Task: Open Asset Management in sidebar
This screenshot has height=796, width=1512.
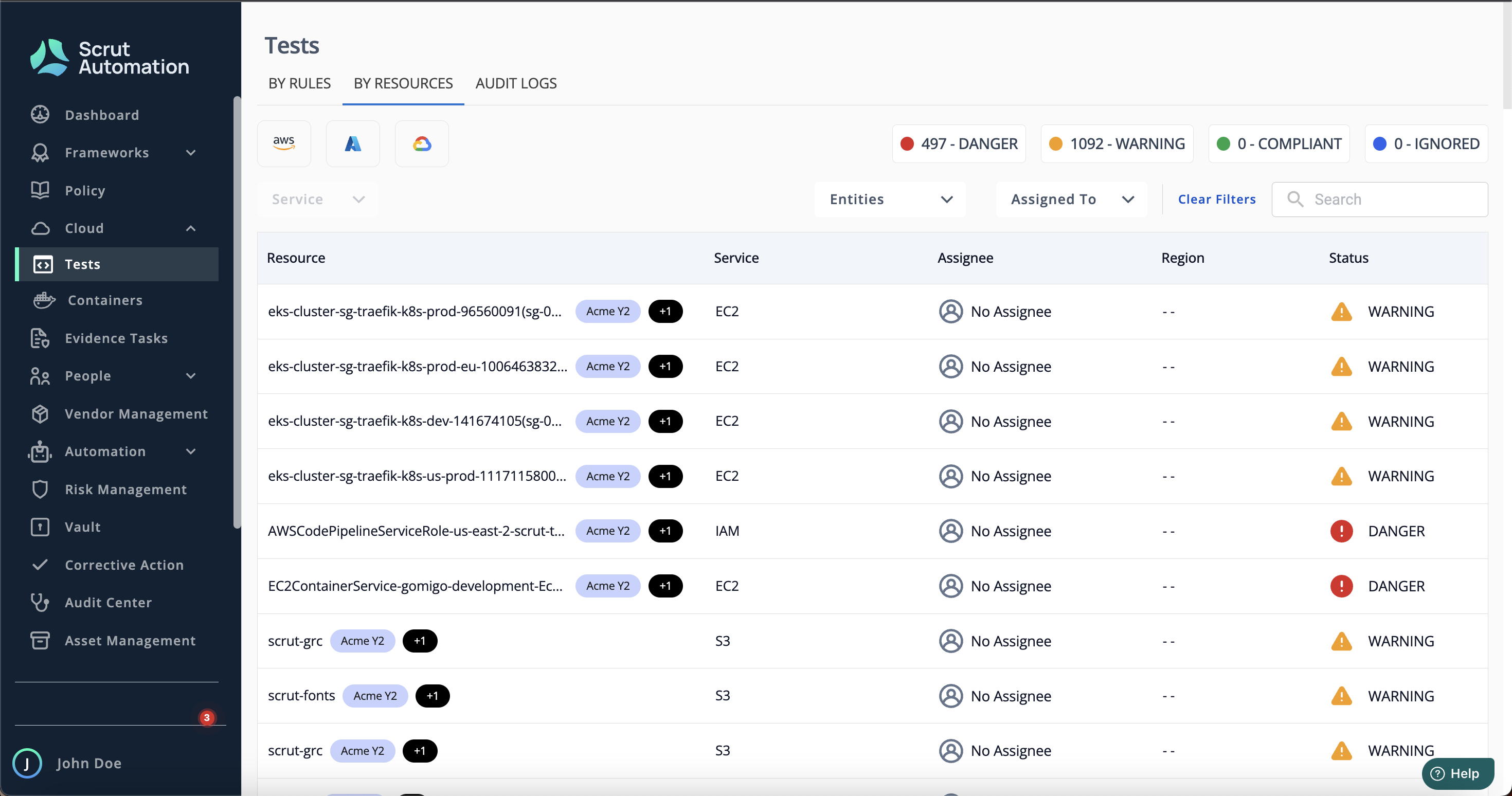Action: coord(130,640)
